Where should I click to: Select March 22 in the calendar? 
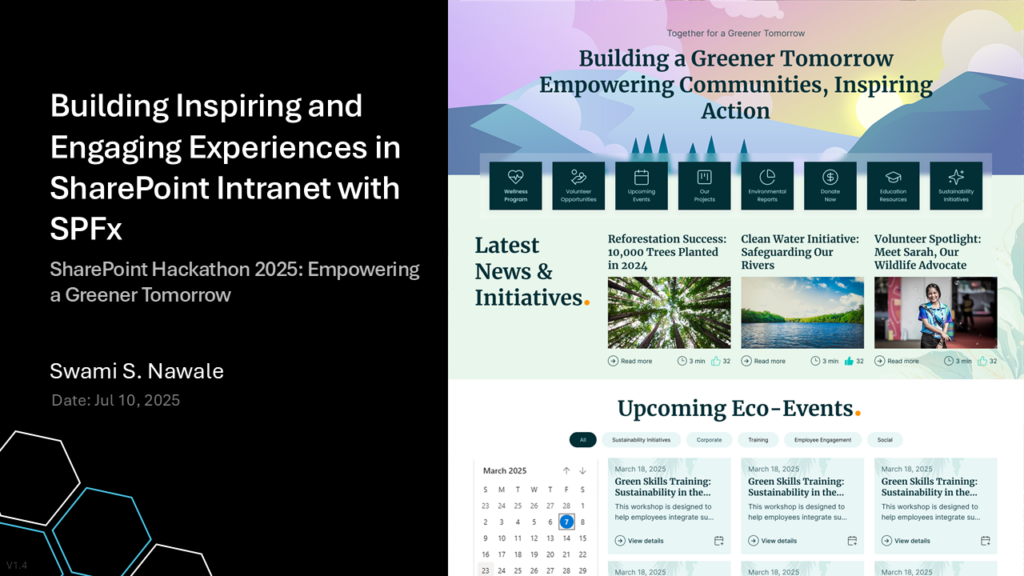point(583,554)
